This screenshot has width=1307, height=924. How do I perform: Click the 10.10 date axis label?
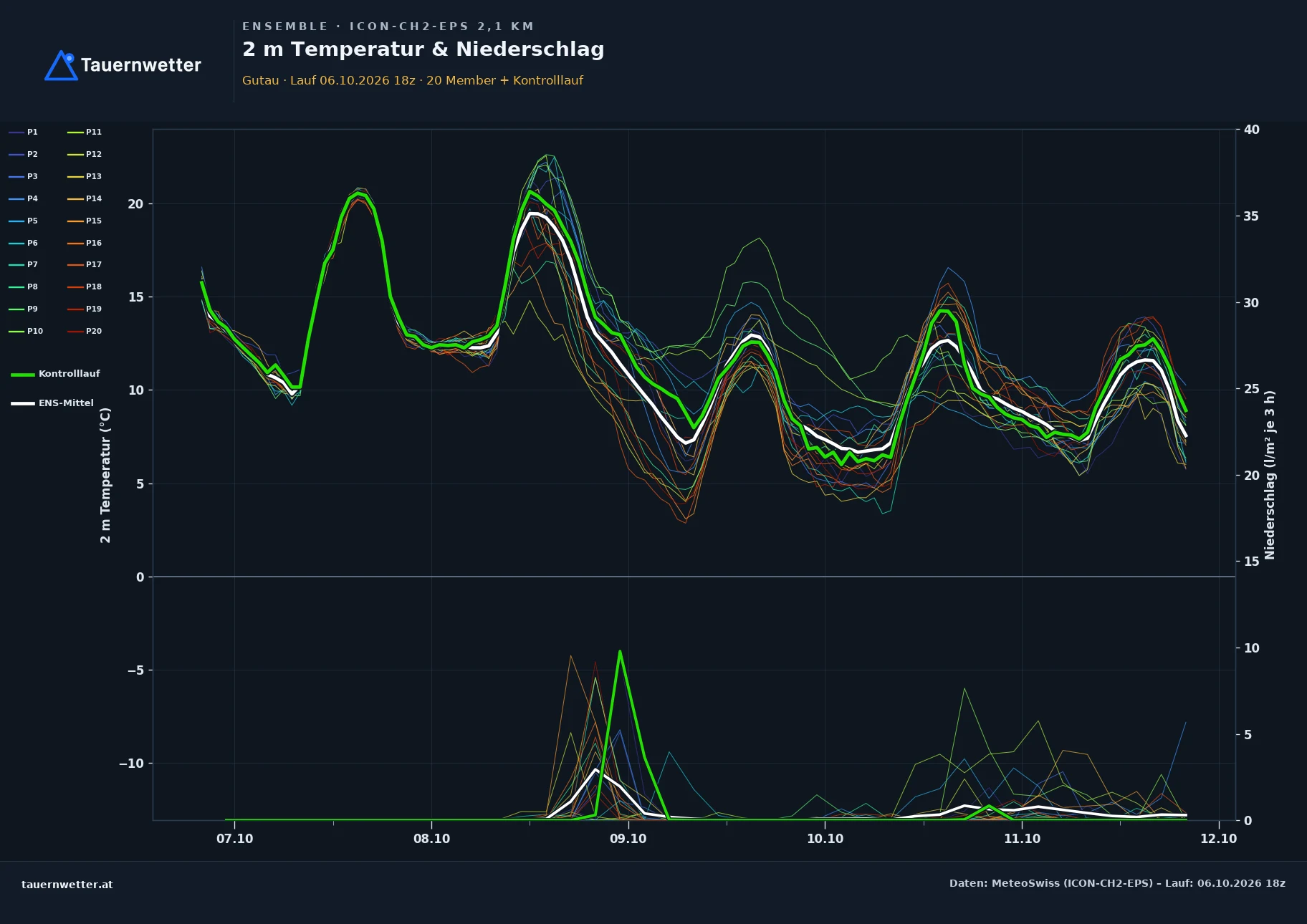(x=825, y=839)
